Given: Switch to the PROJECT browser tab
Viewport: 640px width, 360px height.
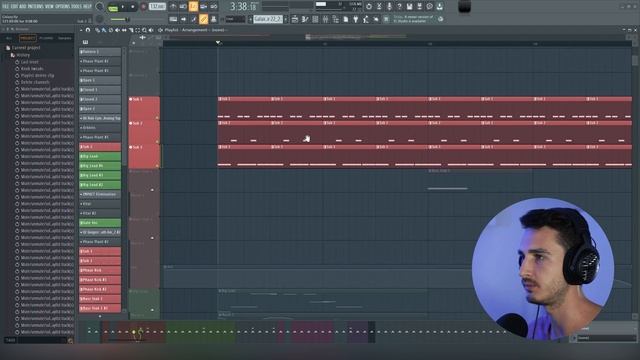Looking at the screenshot, I should pyautogui.click(x=28, y=38).
